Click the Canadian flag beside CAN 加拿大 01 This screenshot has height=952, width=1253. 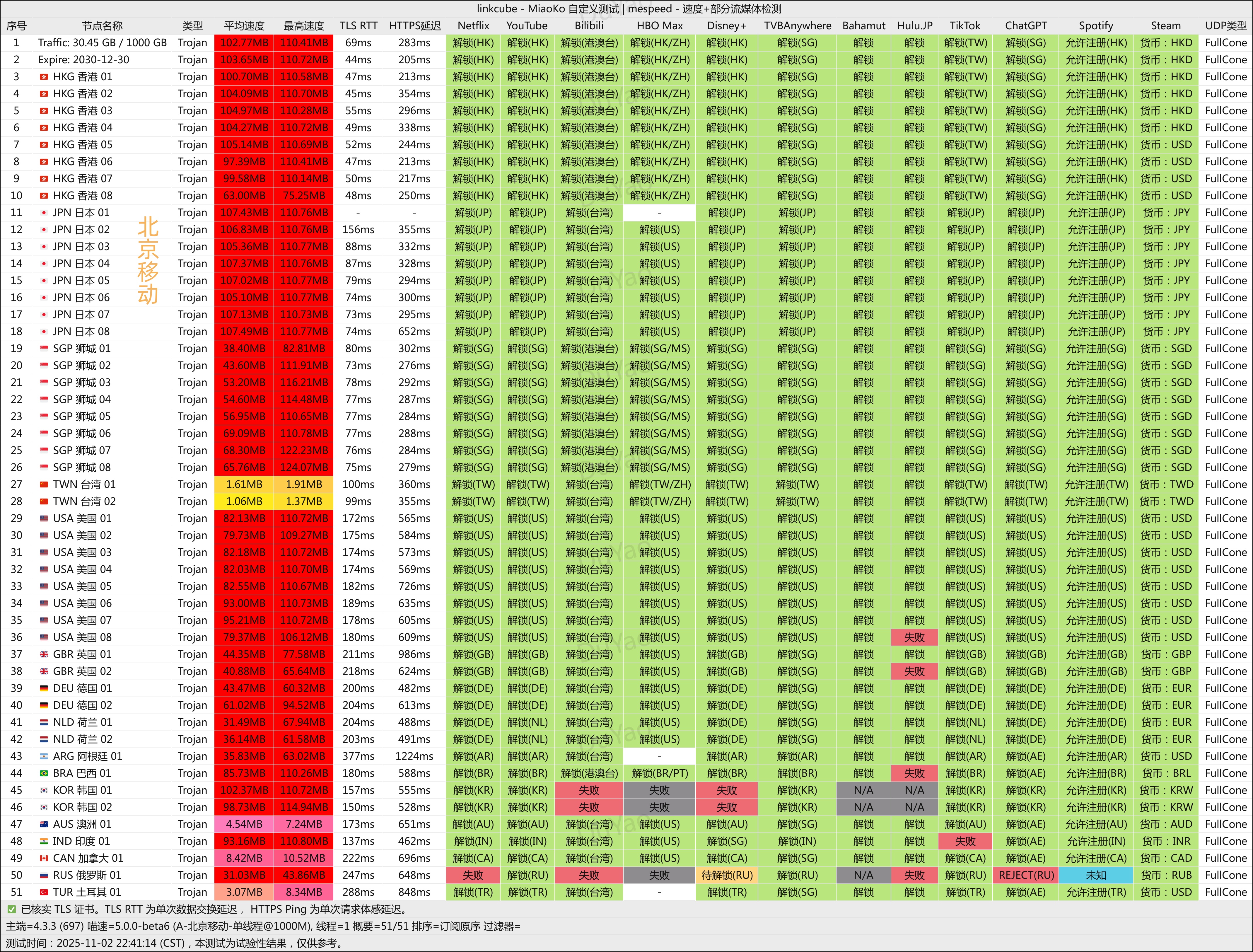44,859
